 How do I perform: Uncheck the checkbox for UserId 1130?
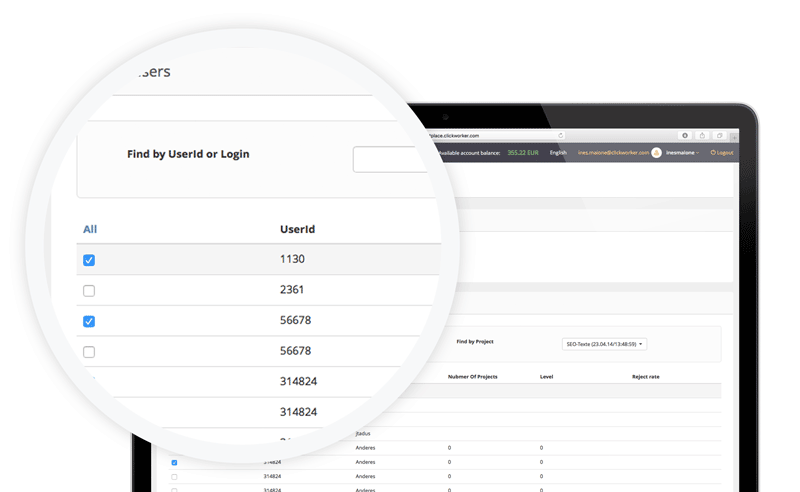pyautogui.click(x=89, y=260)
